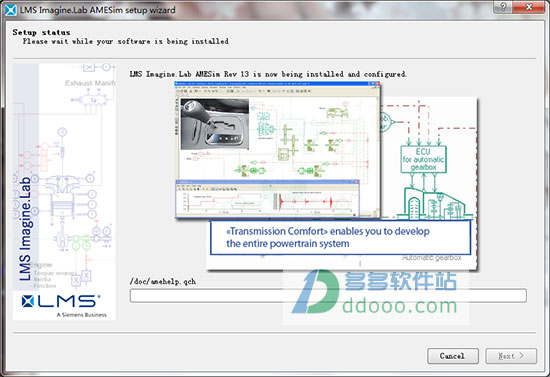Click the '/doc/amehelp.qch' file path text
550x377 pixels.
click(x=163, y=281)
